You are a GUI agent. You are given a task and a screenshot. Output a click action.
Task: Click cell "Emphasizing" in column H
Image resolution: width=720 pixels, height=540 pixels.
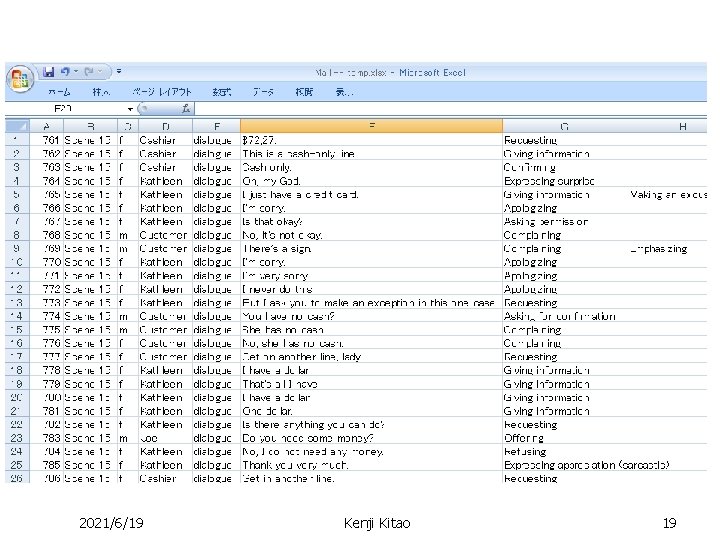667,248
